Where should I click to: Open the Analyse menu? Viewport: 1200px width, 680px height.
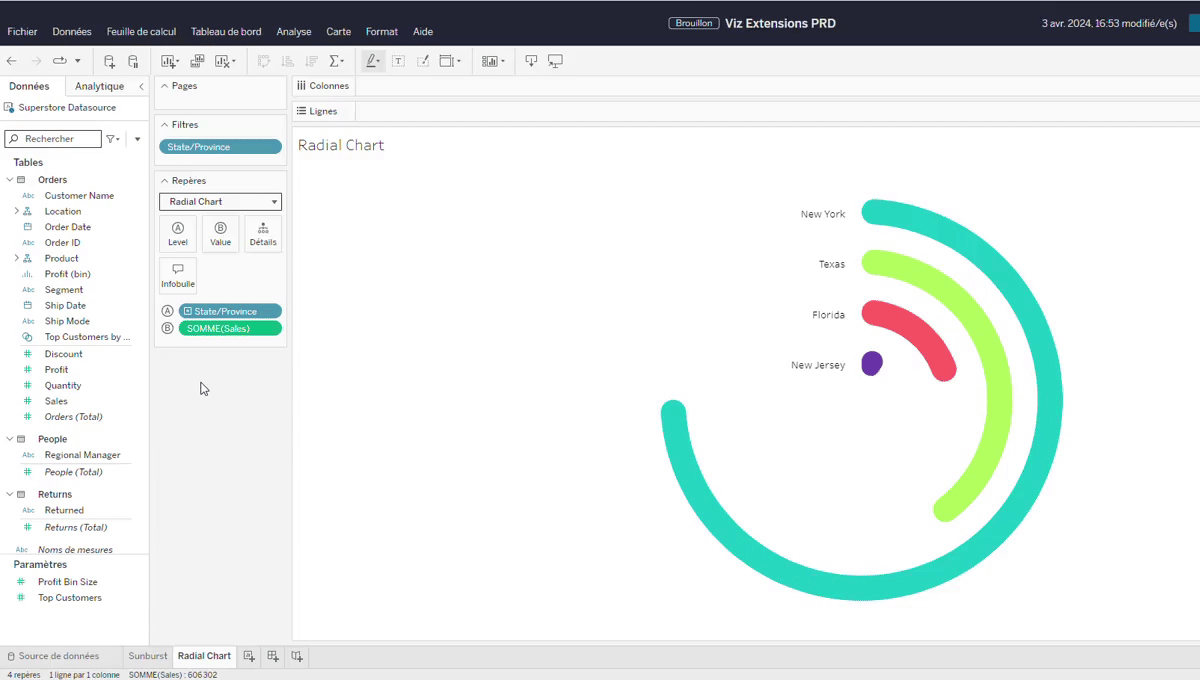(293, 31)
